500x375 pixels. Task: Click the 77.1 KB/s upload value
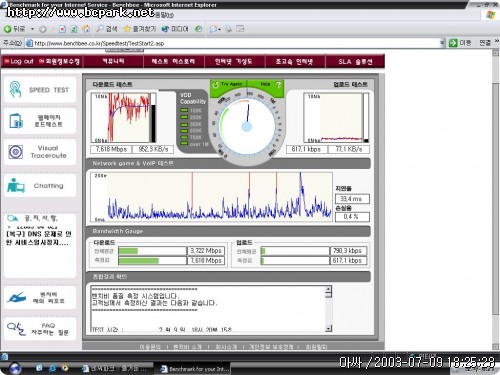pyautogui.click(x=349, y=149)
